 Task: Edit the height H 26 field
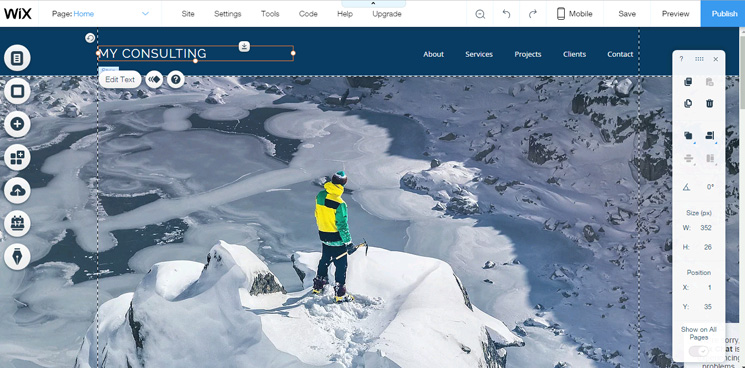[707, 247]
